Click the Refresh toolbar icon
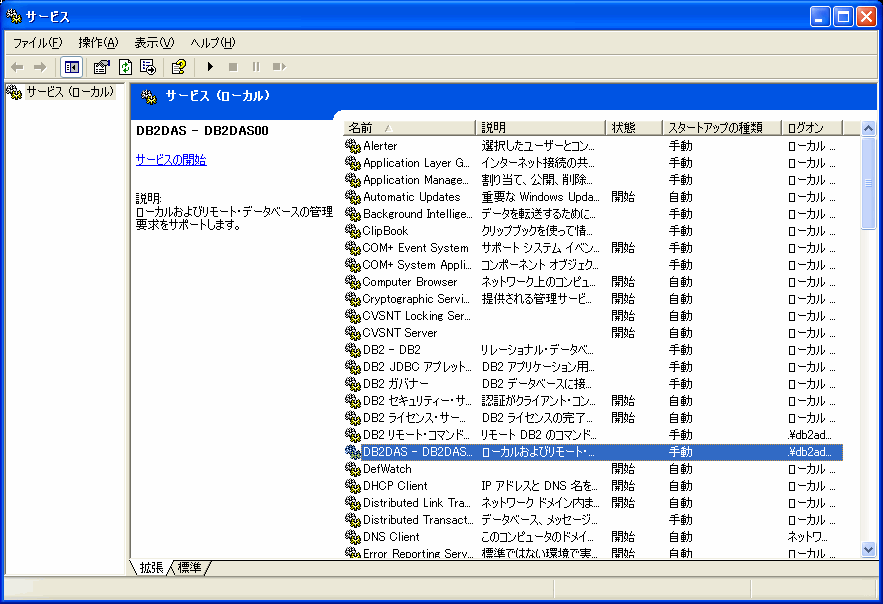Image resolution: width=883 pixels, height=604 pixels. click(125, 67)
